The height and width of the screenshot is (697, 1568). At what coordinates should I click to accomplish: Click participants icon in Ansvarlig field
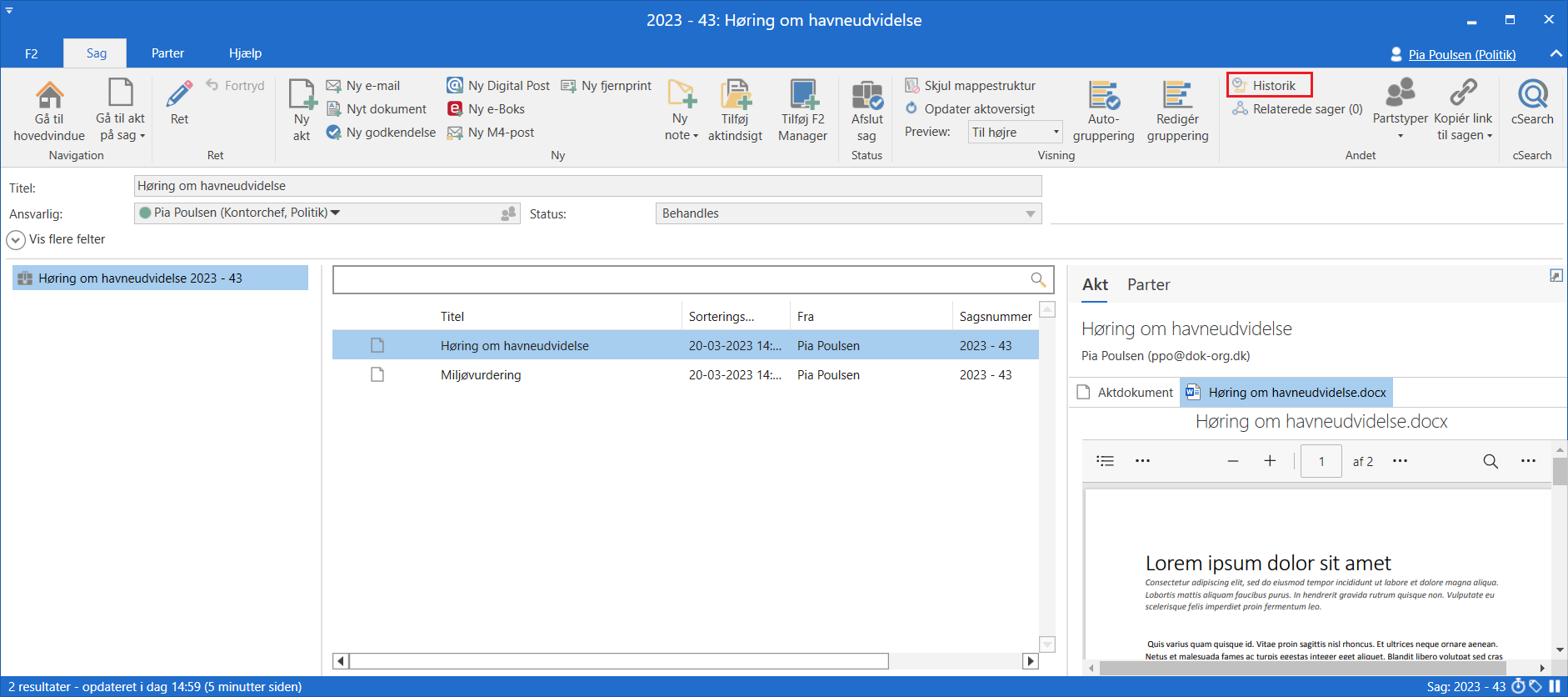(x=508, y=213)
